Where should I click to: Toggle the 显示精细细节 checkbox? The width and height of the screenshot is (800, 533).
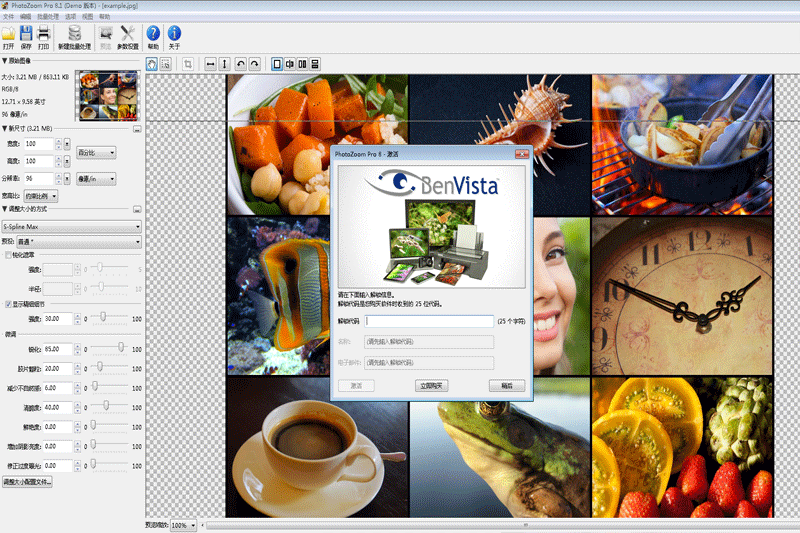point(8,304)
